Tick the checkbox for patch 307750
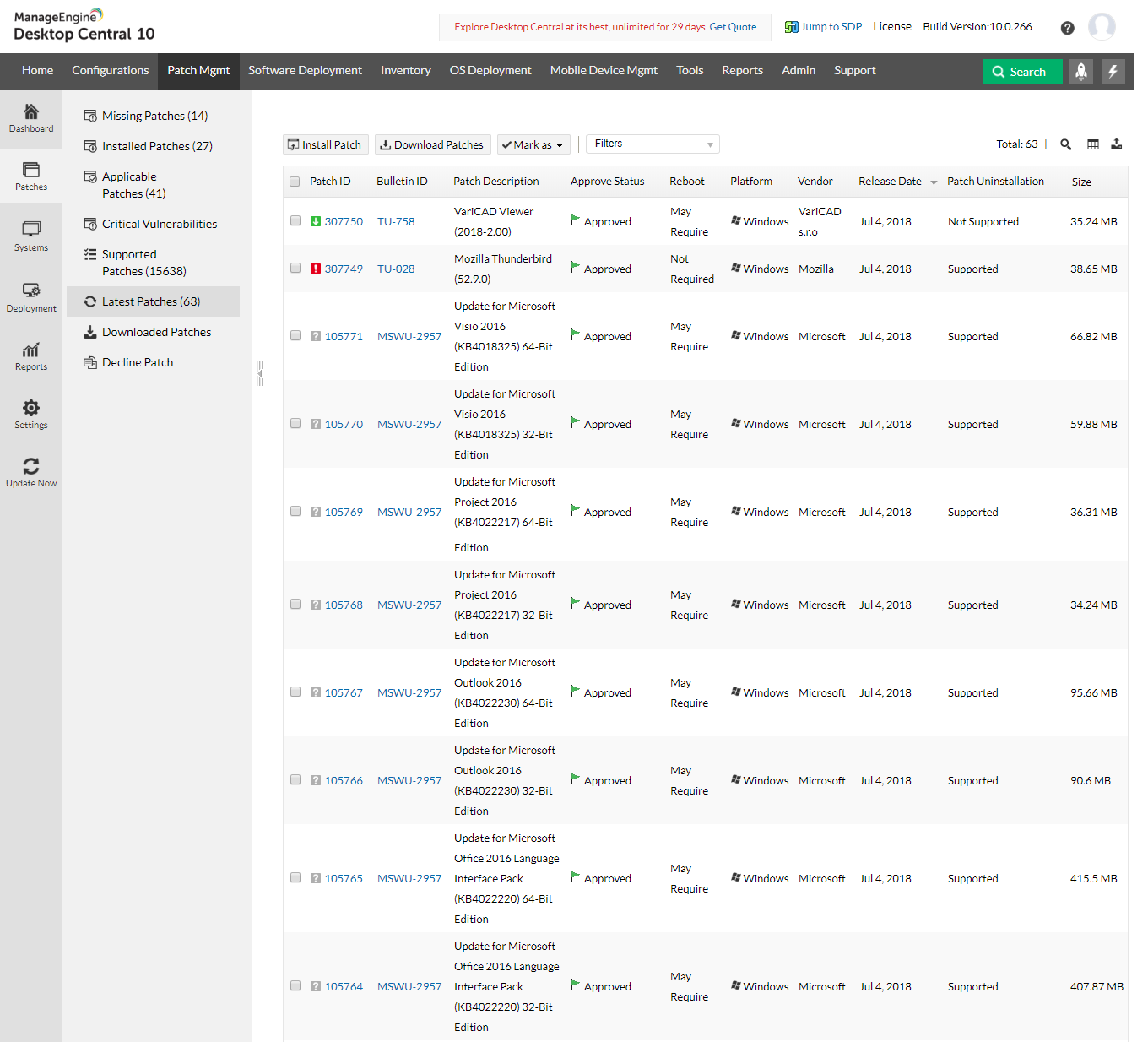This screenshot has height=1042, width=1148. pos(295,221)
